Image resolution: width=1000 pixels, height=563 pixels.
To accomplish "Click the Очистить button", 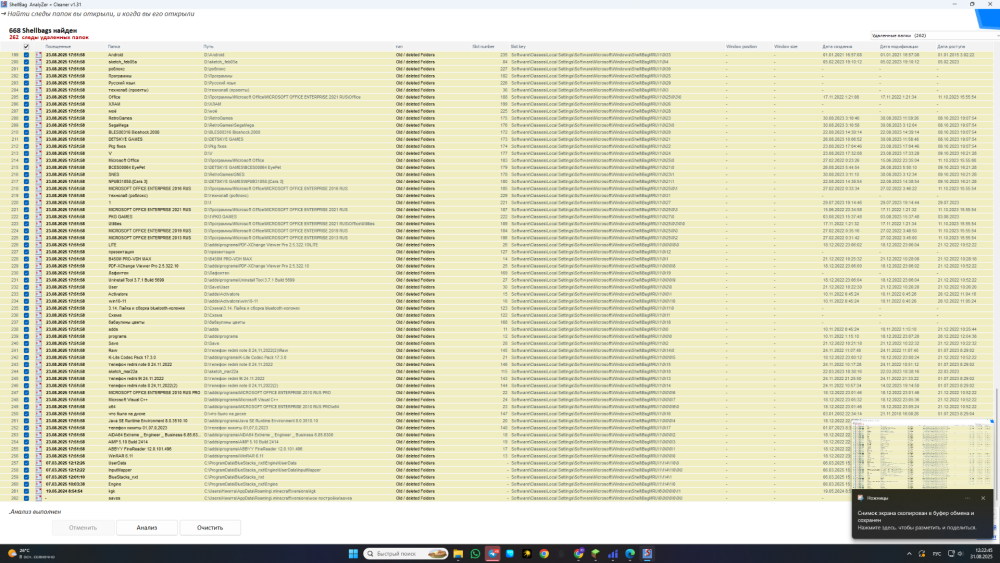I will click(x=210, y=527).
